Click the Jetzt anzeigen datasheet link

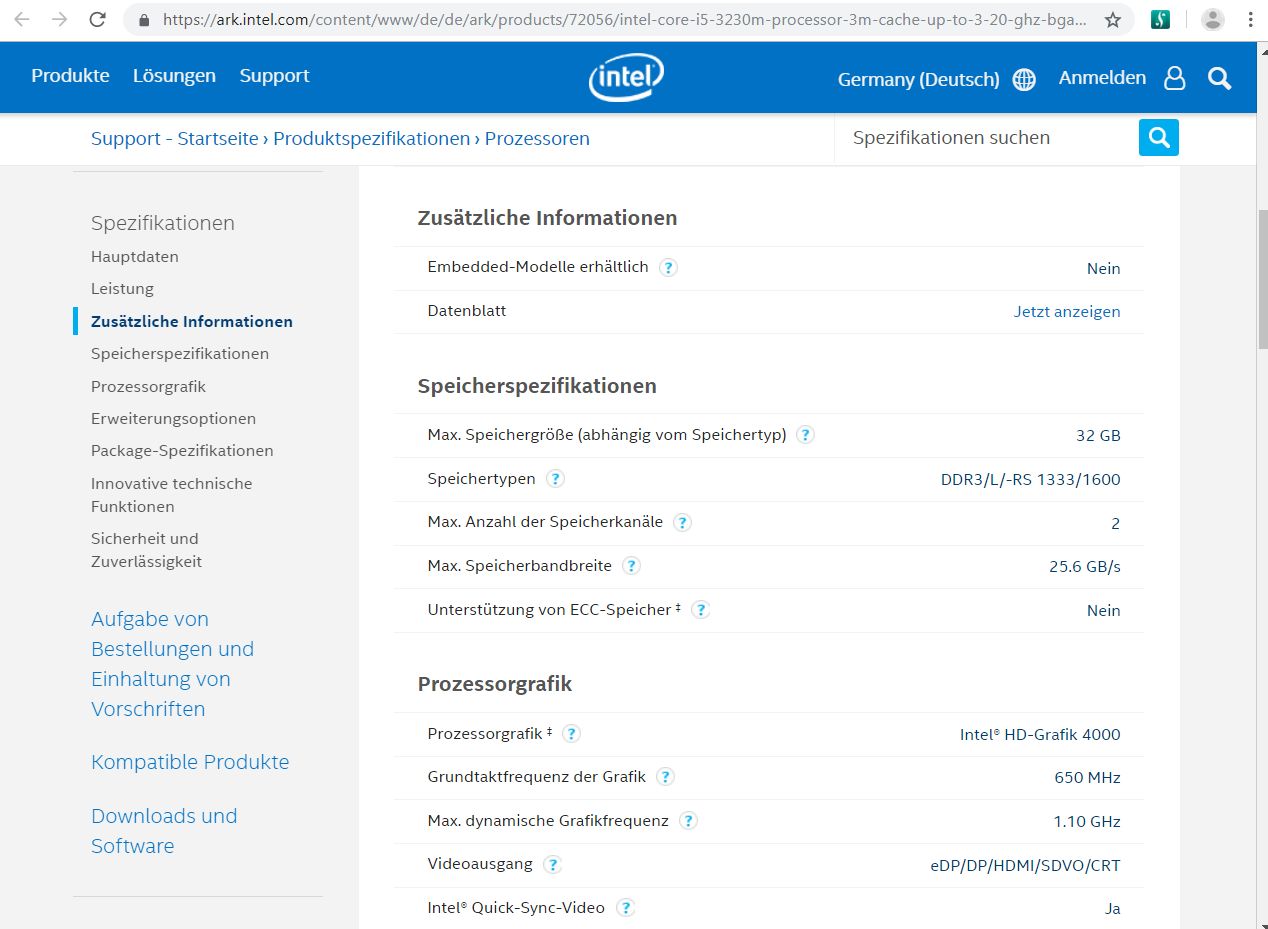(x=1066, y=311)
